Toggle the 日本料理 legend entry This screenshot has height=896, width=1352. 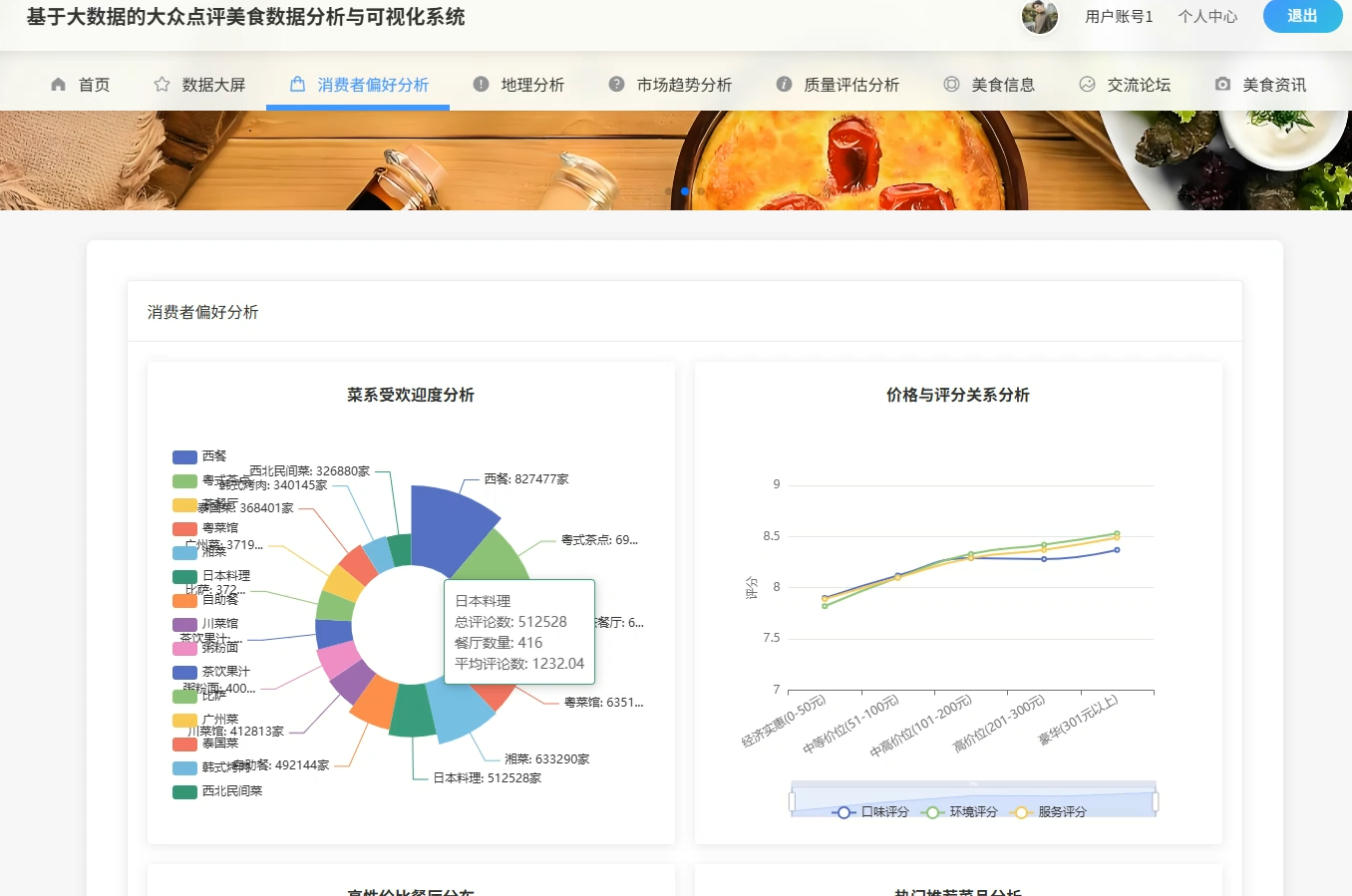click(223, 575)
